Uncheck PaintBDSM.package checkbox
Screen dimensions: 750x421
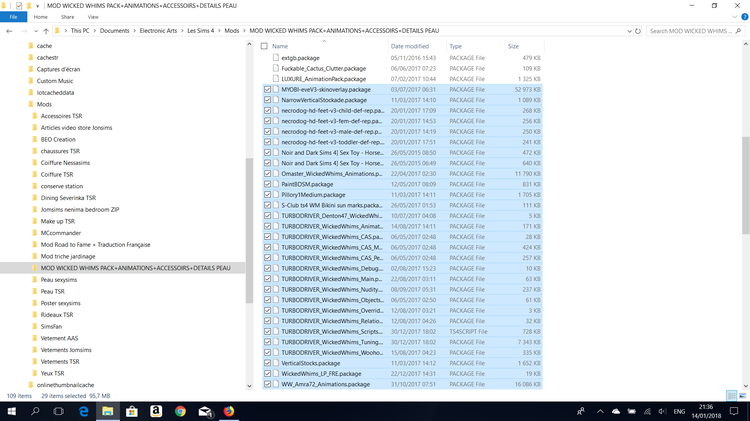pyautogui.click(x=267, y=184)
